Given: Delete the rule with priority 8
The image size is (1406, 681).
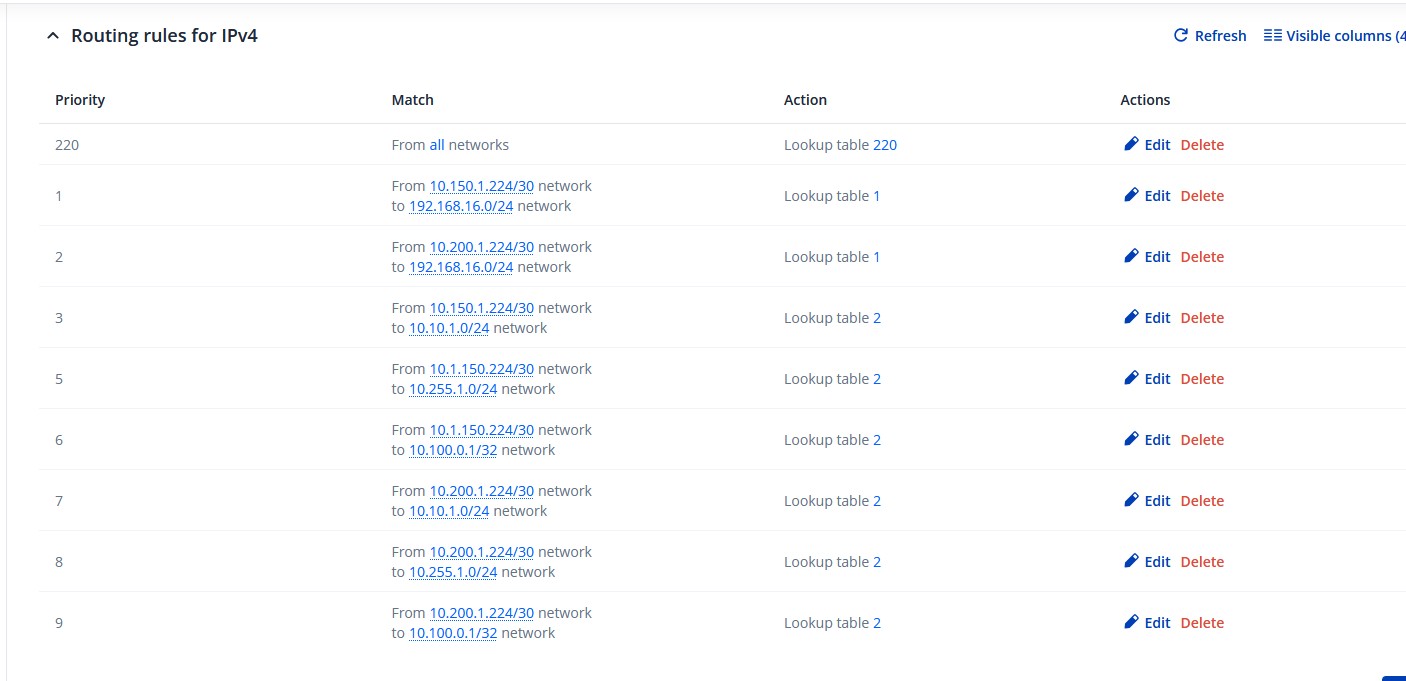Looking at the screenshot, I should pyautogui.click(x=1202, y=562).
